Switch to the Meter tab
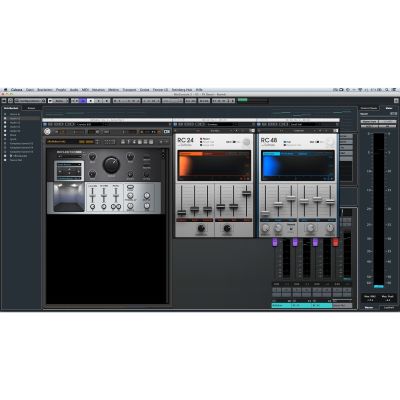400x400 pixels. [389, 108]
